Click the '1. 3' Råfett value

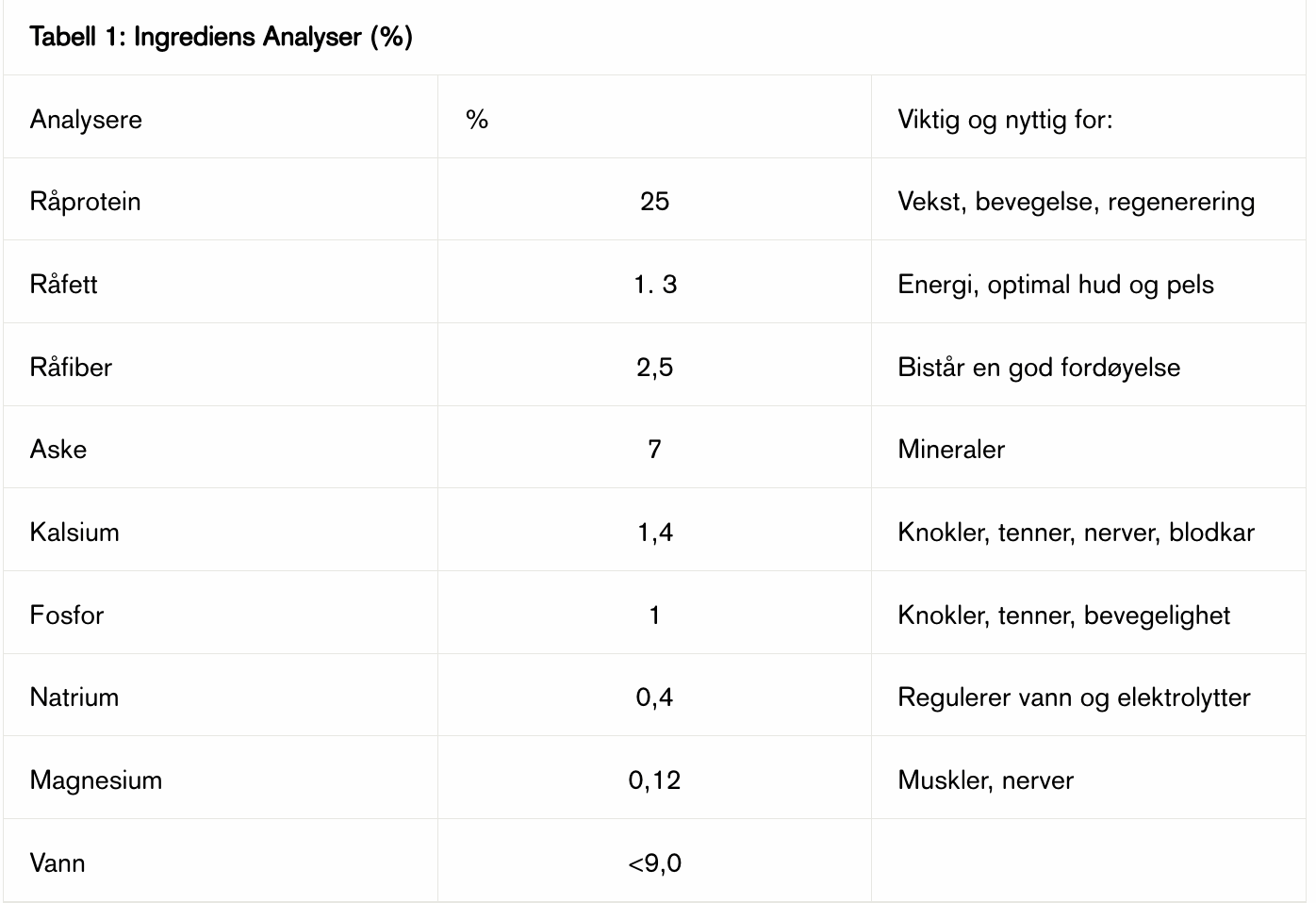click(655, 284)
